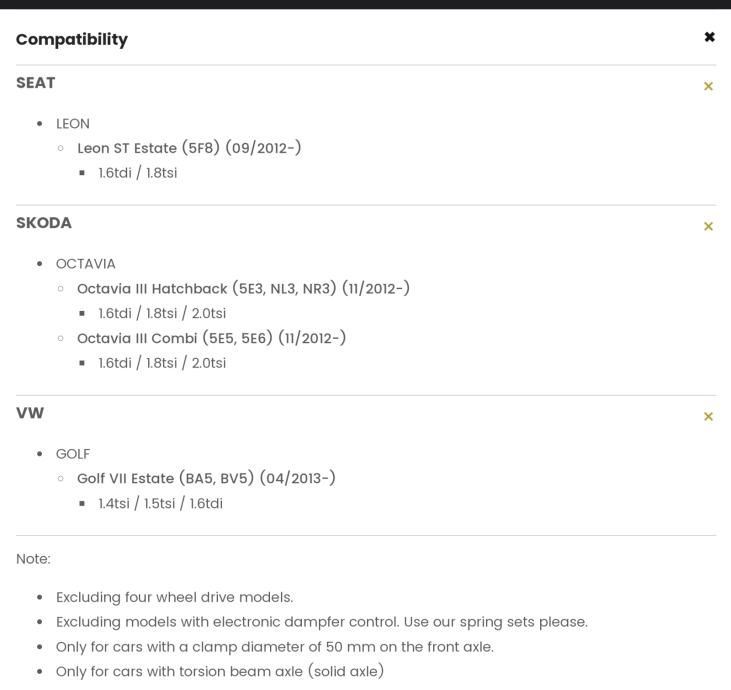Viewport: 731px width, 690px height.
Task: Close the Compatibility panel with black X
Action: pos(709,37)
